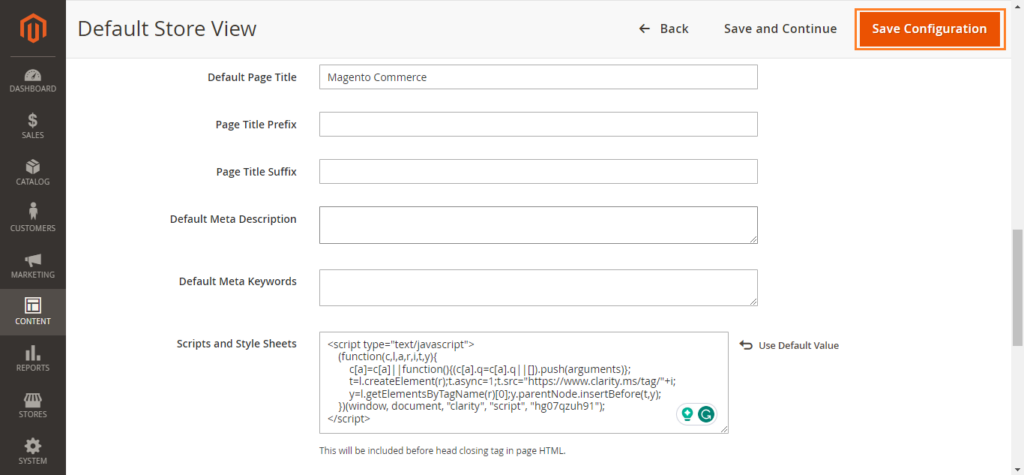Viewport: 1024px width, 475px height.
Task: Click the green Grammarly icon in script box
Action: (705, 414)
